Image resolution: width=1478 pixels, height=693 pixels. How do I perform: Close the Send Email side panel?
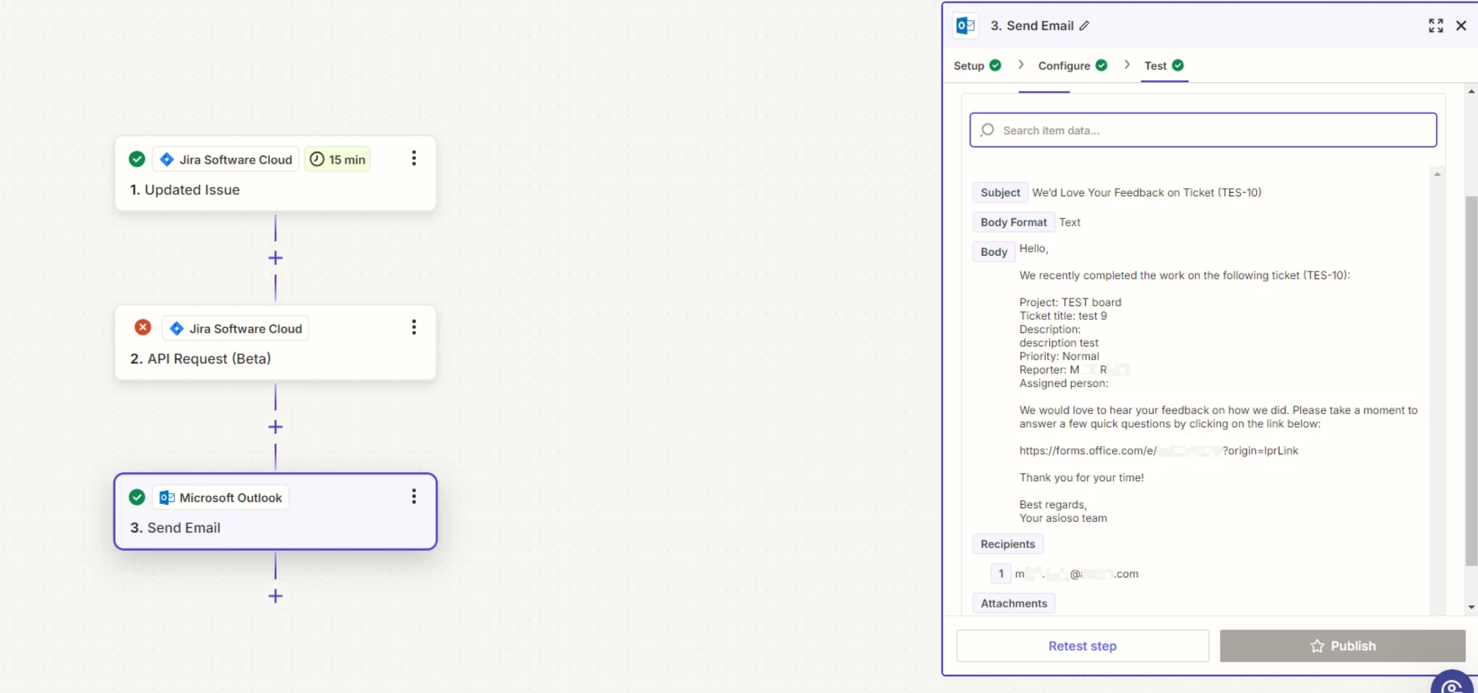(1461, 26)
